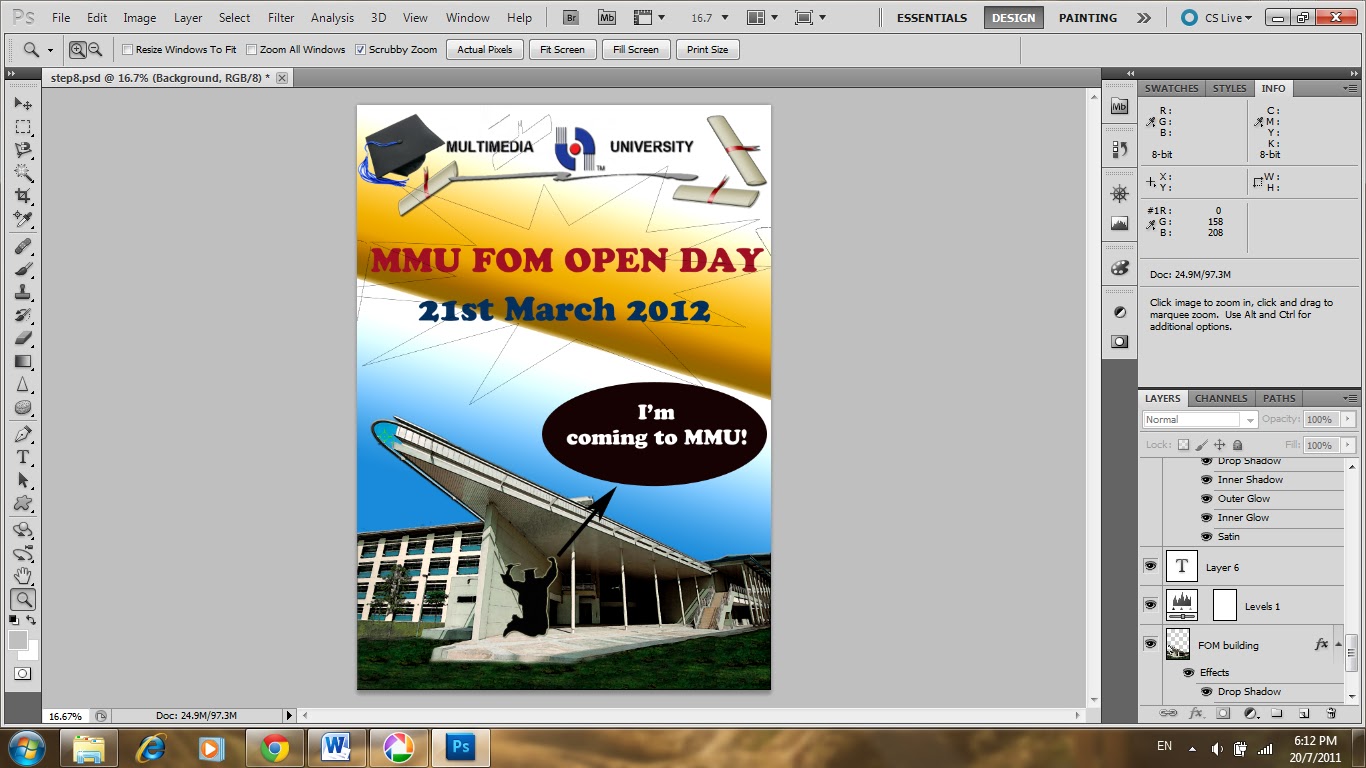Click the Actual Pixels button

pos(485,49)
